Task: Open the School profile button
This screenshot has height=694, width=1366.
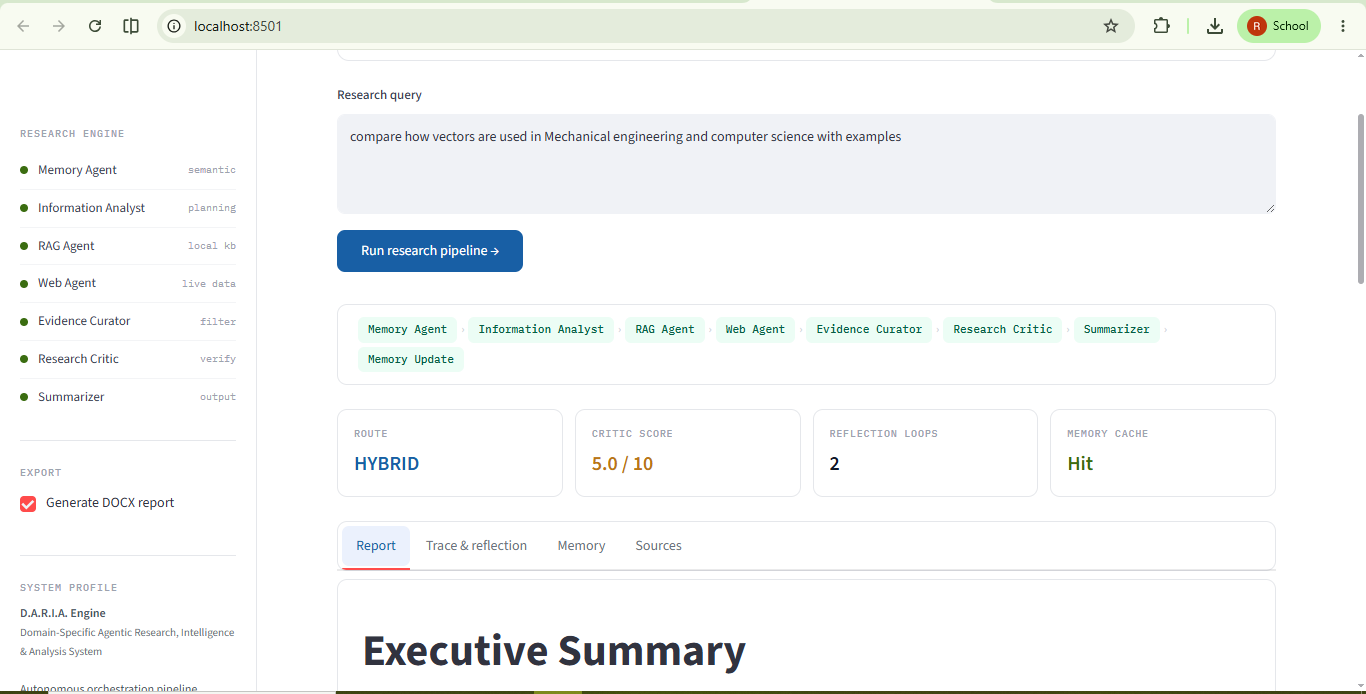Action: tap(1278, 26)
